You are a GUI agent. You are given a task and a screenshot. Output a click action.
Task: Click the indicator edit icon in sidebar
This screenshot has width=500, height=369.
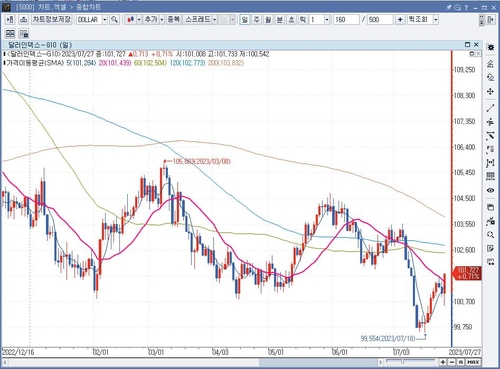490,64
